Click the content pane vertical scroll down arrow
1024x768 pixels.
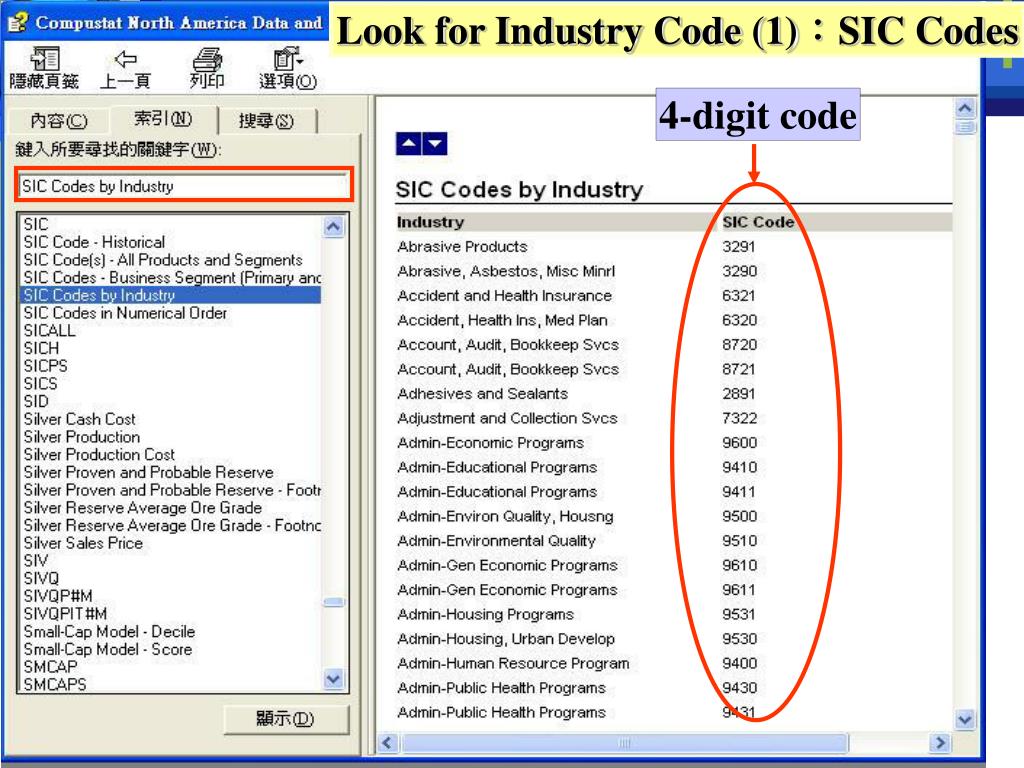[x=965, y=720]
